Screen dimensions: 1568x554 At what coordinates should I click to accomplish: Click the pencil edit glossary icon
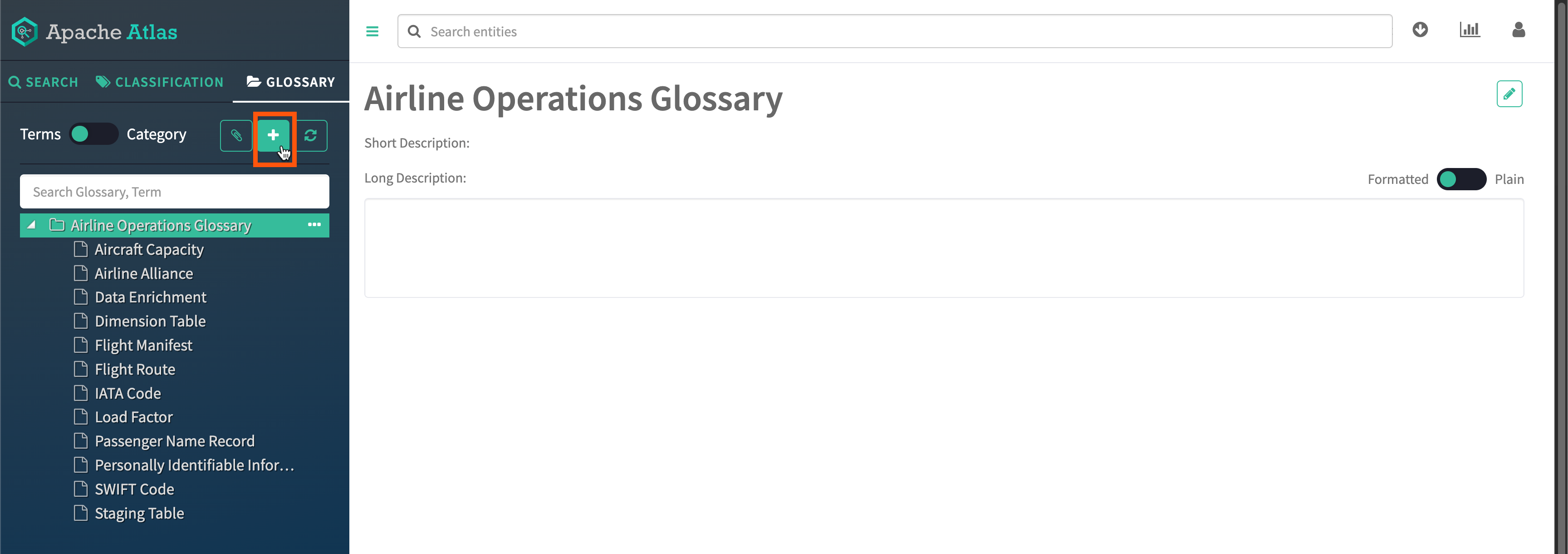[x=1509, y=94]
